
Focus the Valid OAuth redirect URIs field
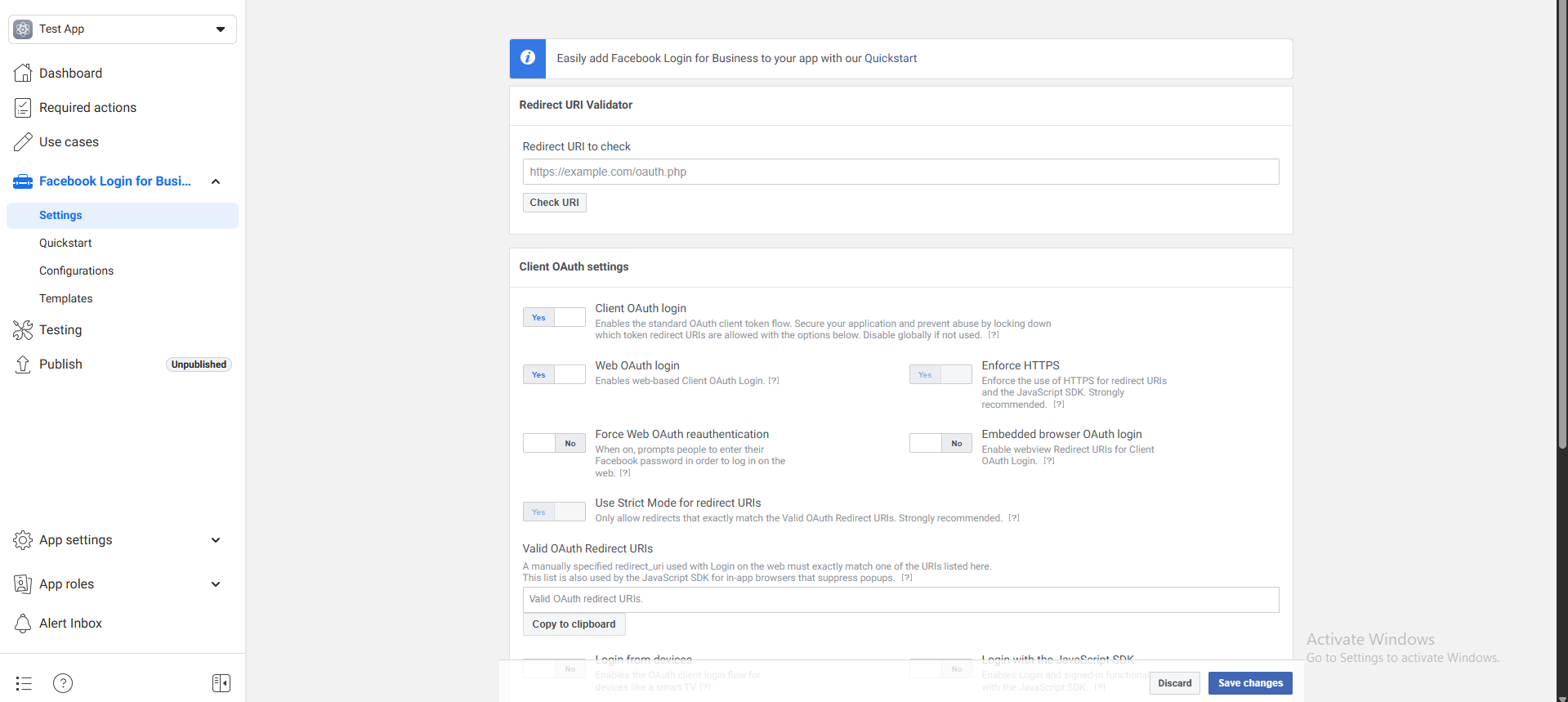click(x=900, y=600)
